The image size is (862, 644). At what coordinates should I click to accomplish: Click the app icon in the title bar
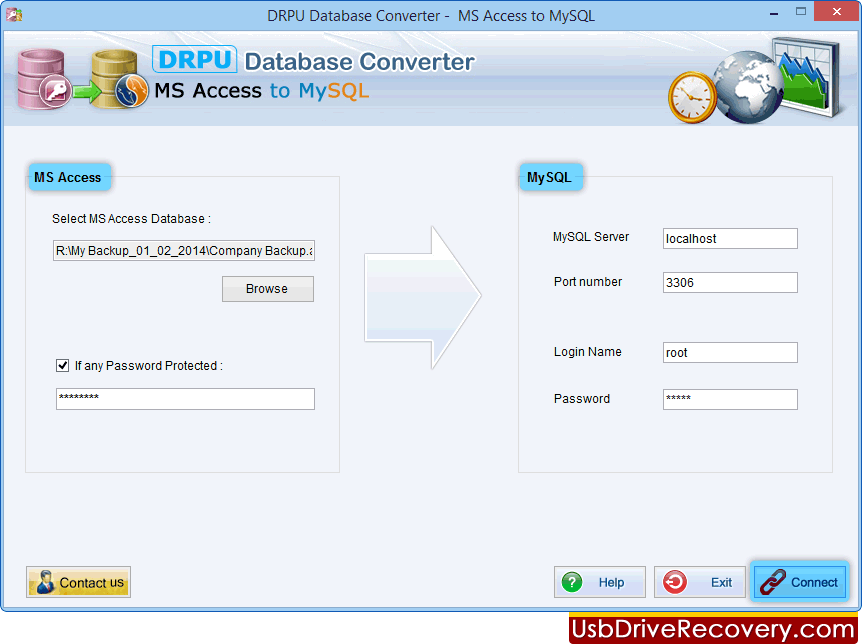pyautogui.click(x=14, y=15)
